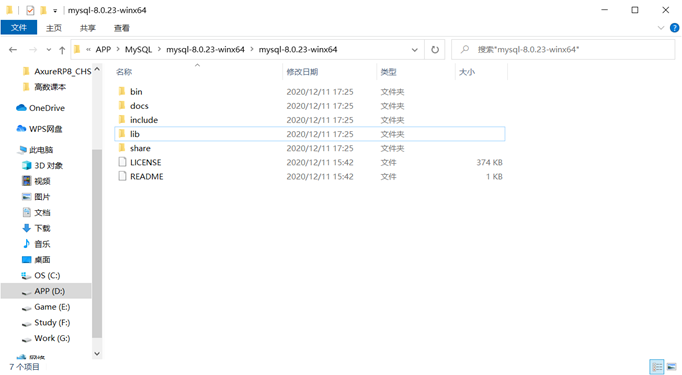Select the lib folder icon
The image size is (682, 375).
[122, 134]
